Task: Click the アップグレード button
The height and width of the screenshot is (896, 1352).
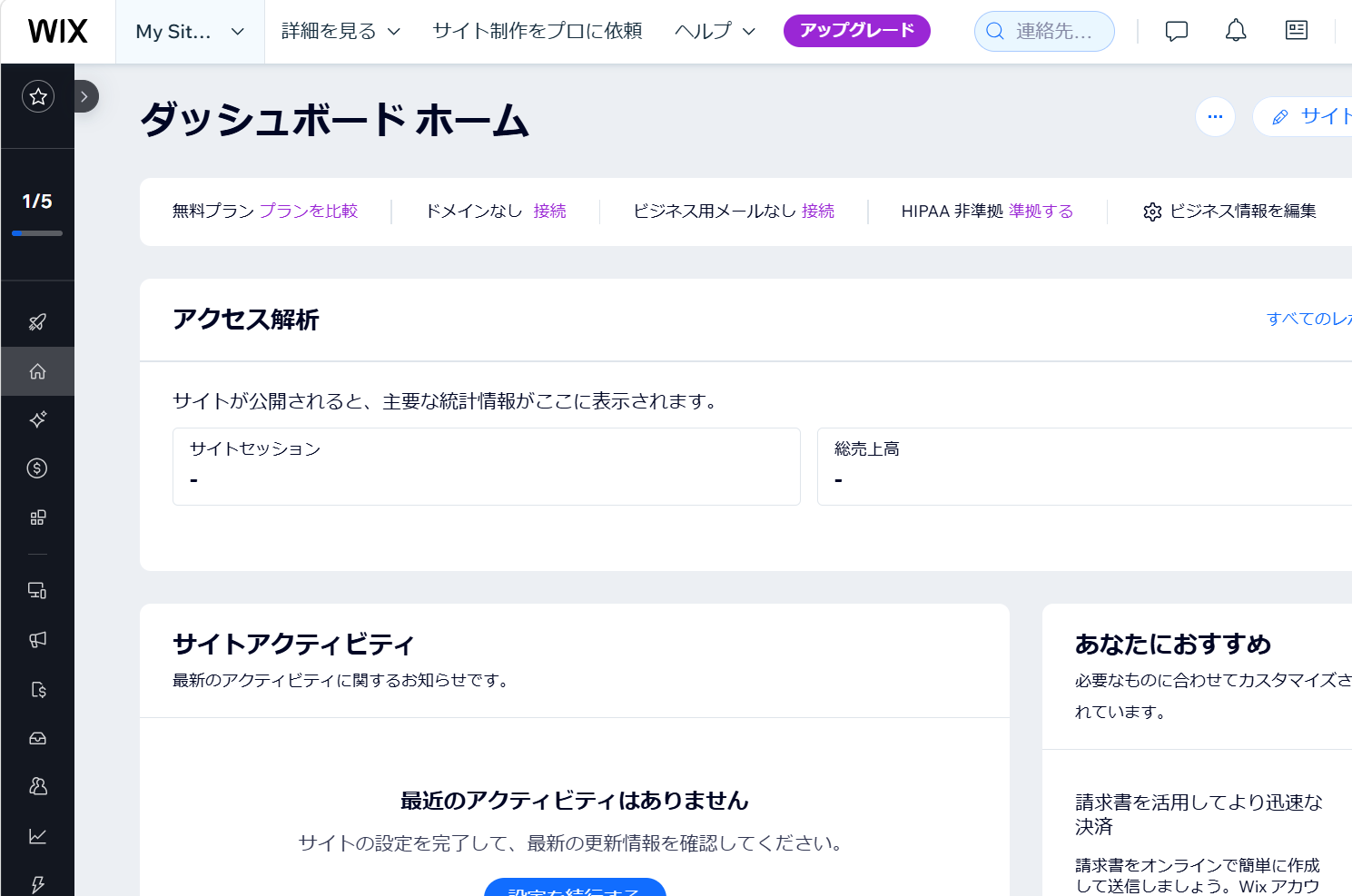Action: click(856, 31)
